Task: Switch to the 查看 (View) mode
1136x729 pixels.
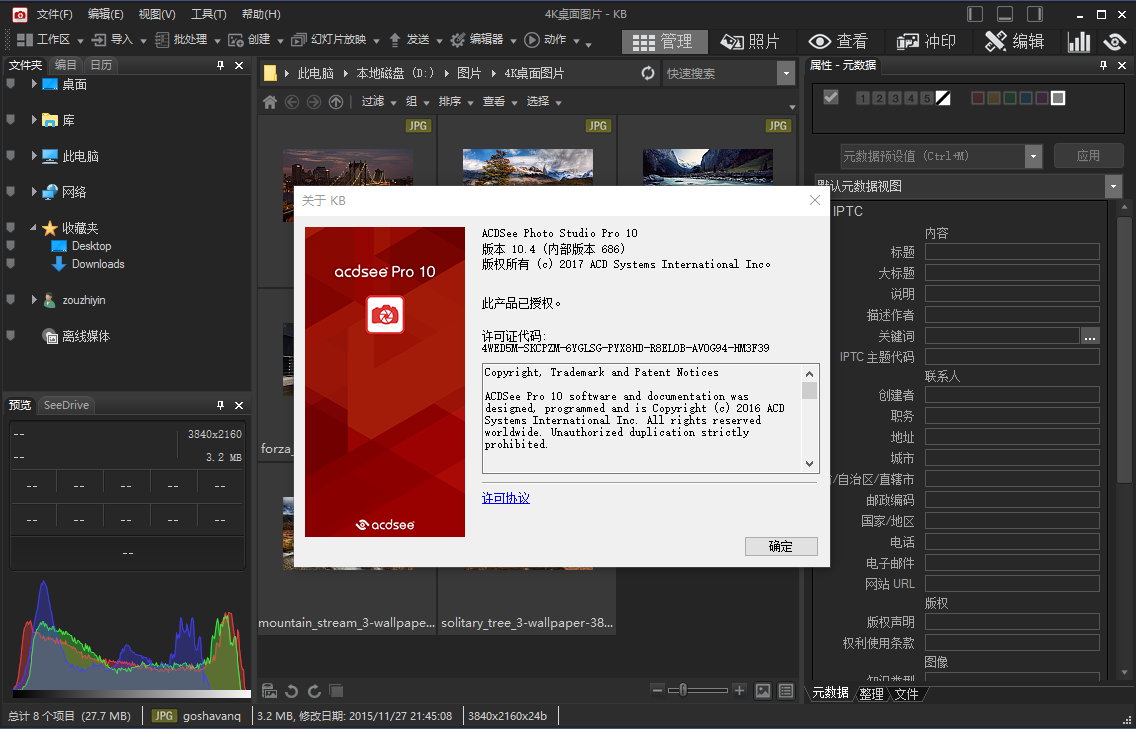Action: [838, 41]
